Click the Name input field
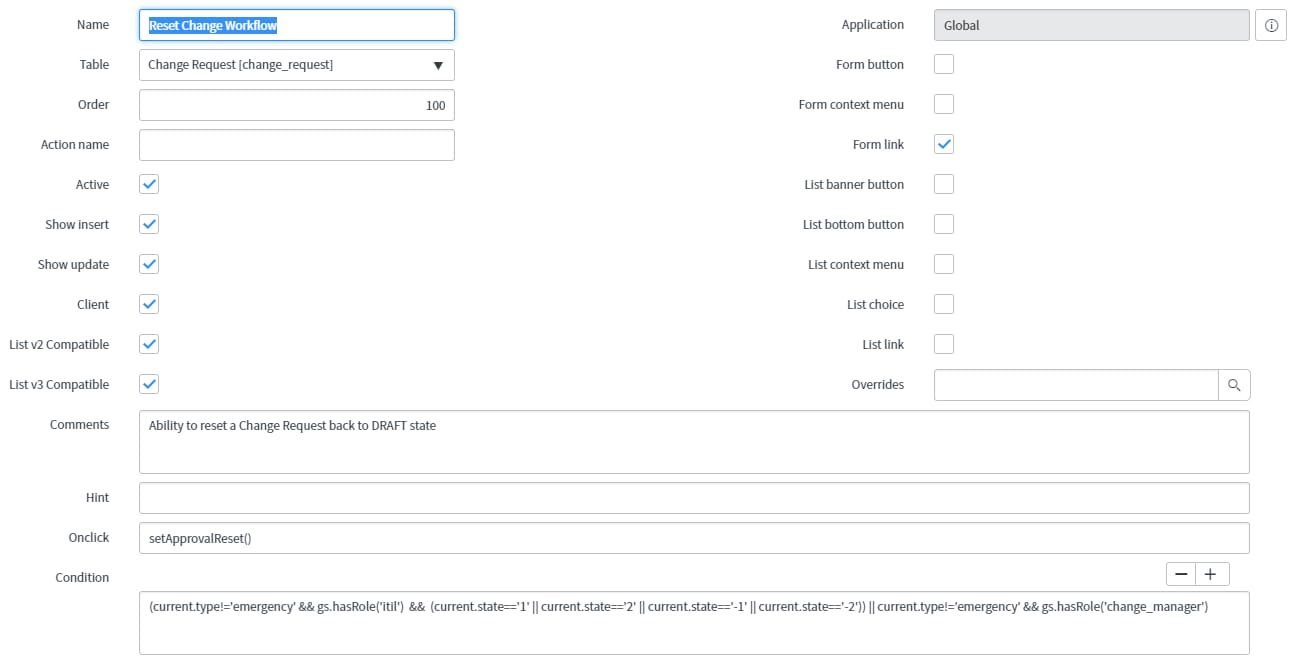The image size is (1294, 661). pyautogui.click(x=297, y=25)
